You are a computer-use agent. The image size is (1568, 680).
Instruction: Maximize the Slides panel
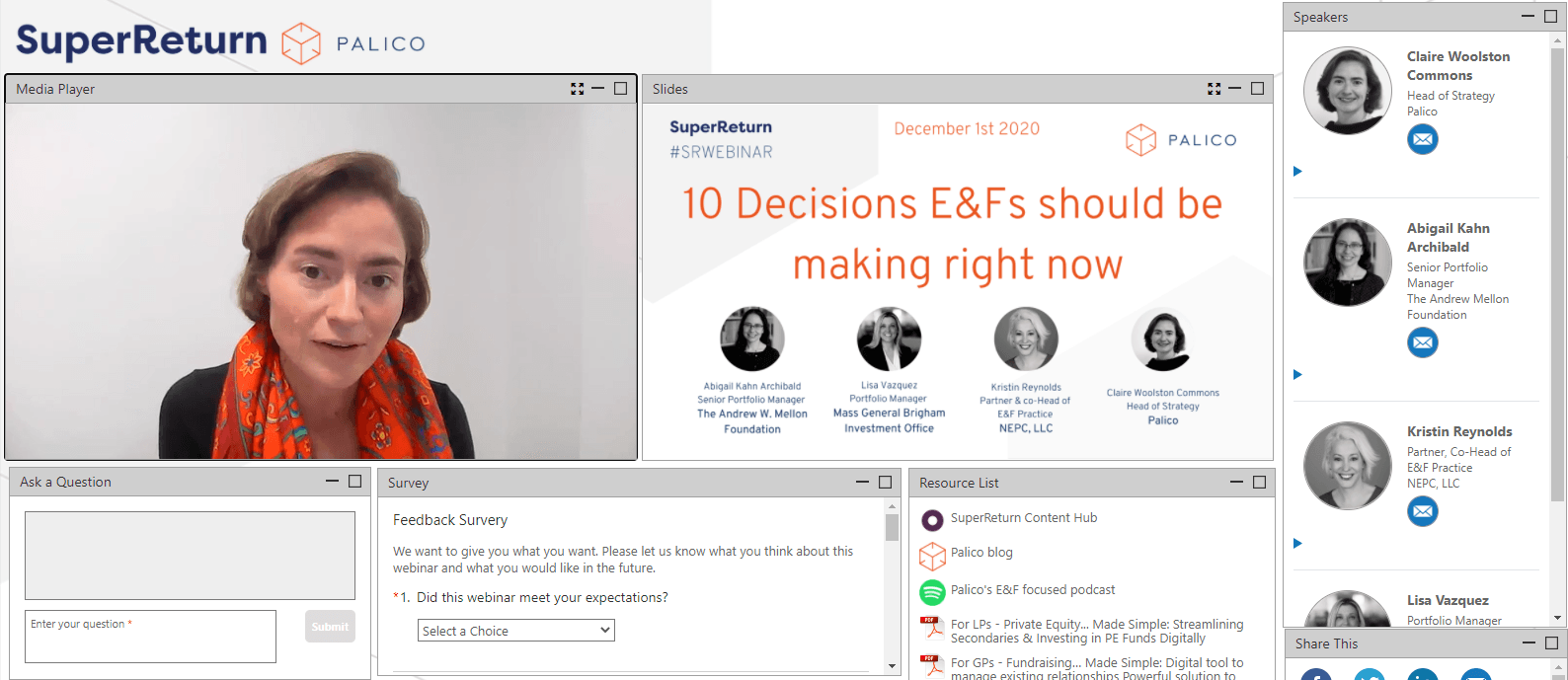coord(1258,89)
